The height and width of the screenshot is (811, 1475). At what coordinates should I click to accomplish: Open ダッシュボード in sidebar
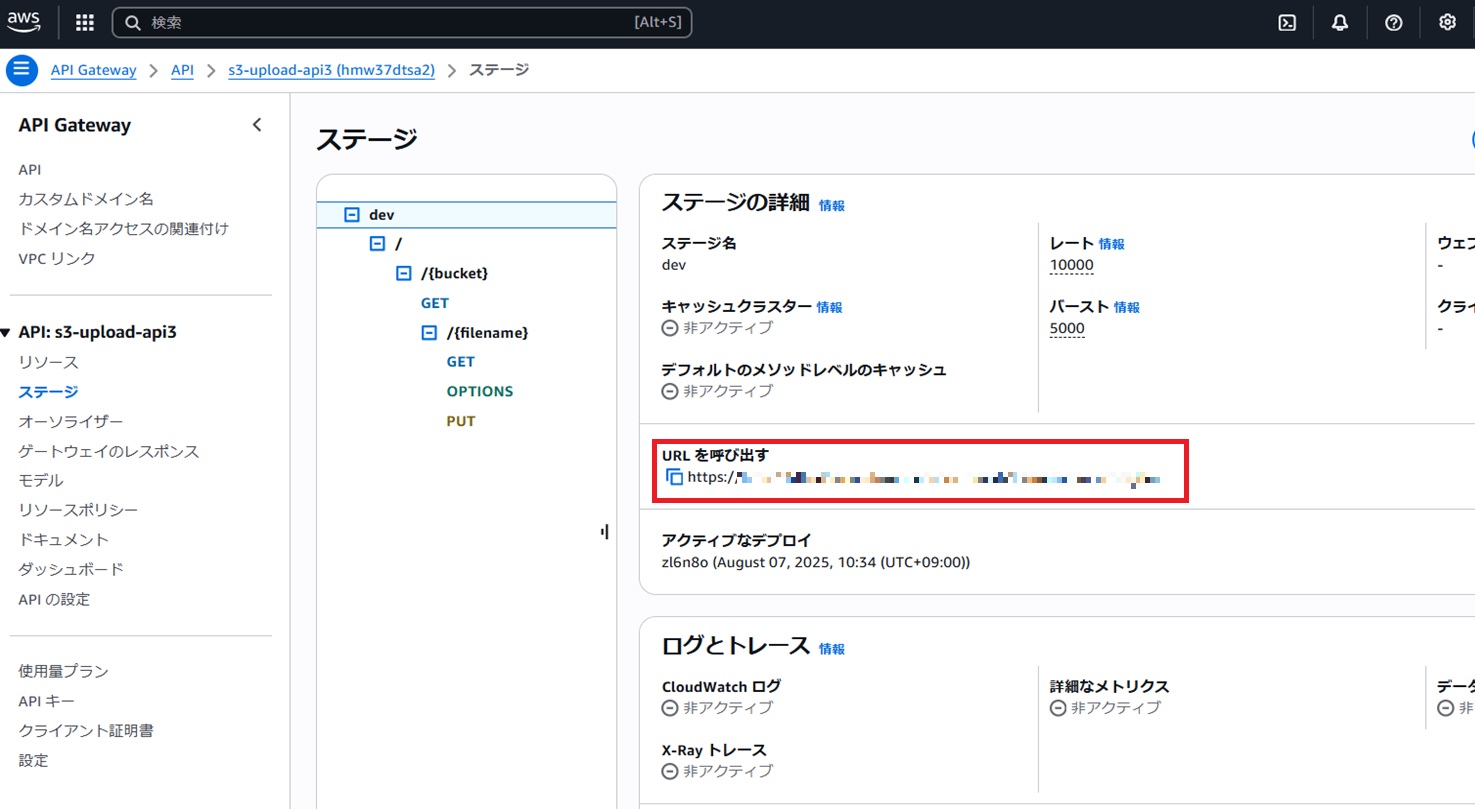pos(71,570)
